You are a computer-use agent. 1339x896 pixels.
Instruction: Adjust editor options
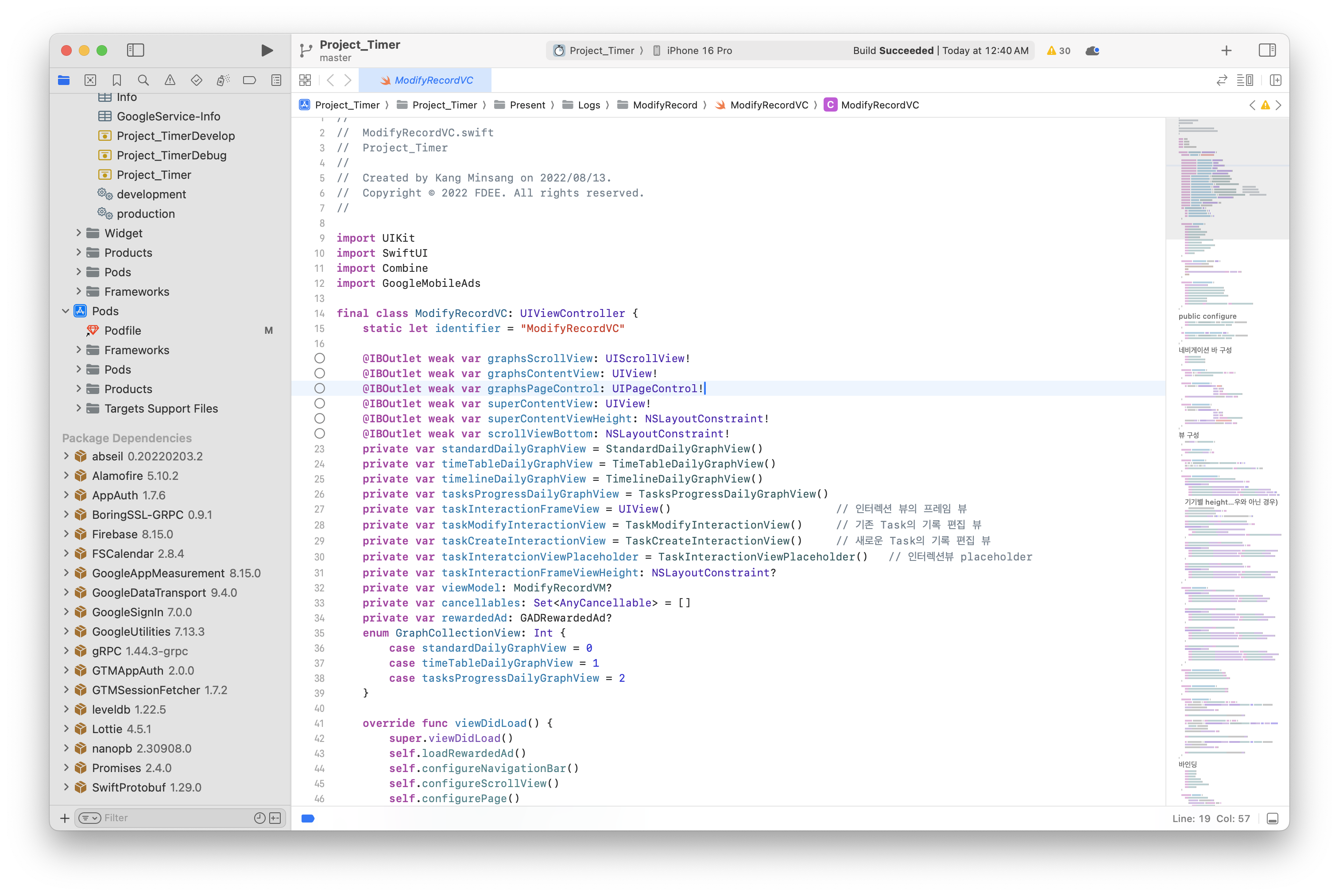(1245, 81)
